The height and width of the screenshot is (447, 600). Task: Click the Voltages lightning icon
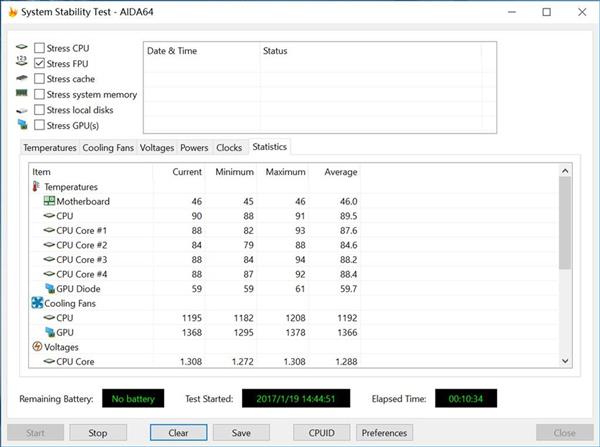[37, 347]
